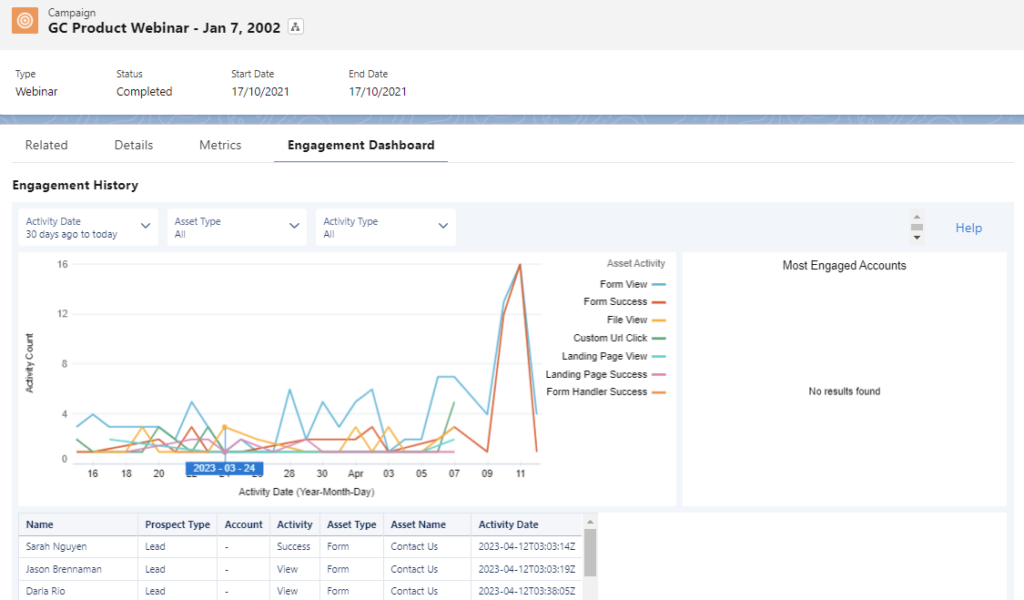Click the Activity column header
The width and height of the screenshot is (1024, 600).
point(295,524)
